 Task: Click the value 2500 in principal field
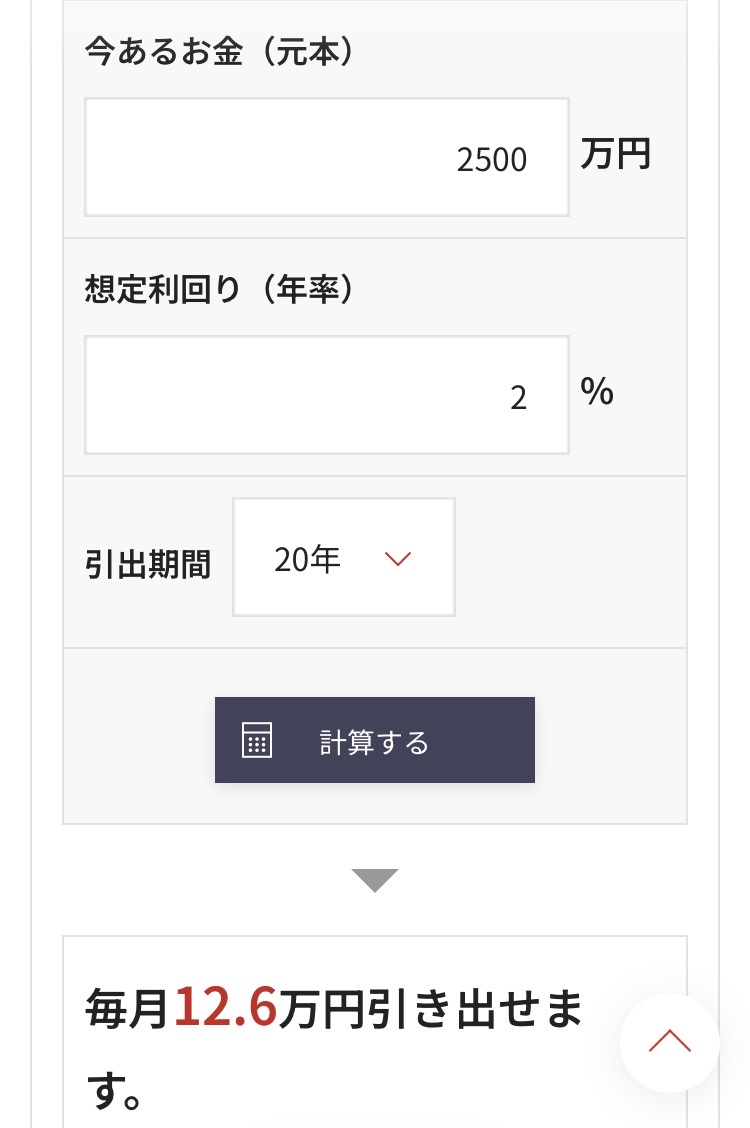[x=491, y=160]
